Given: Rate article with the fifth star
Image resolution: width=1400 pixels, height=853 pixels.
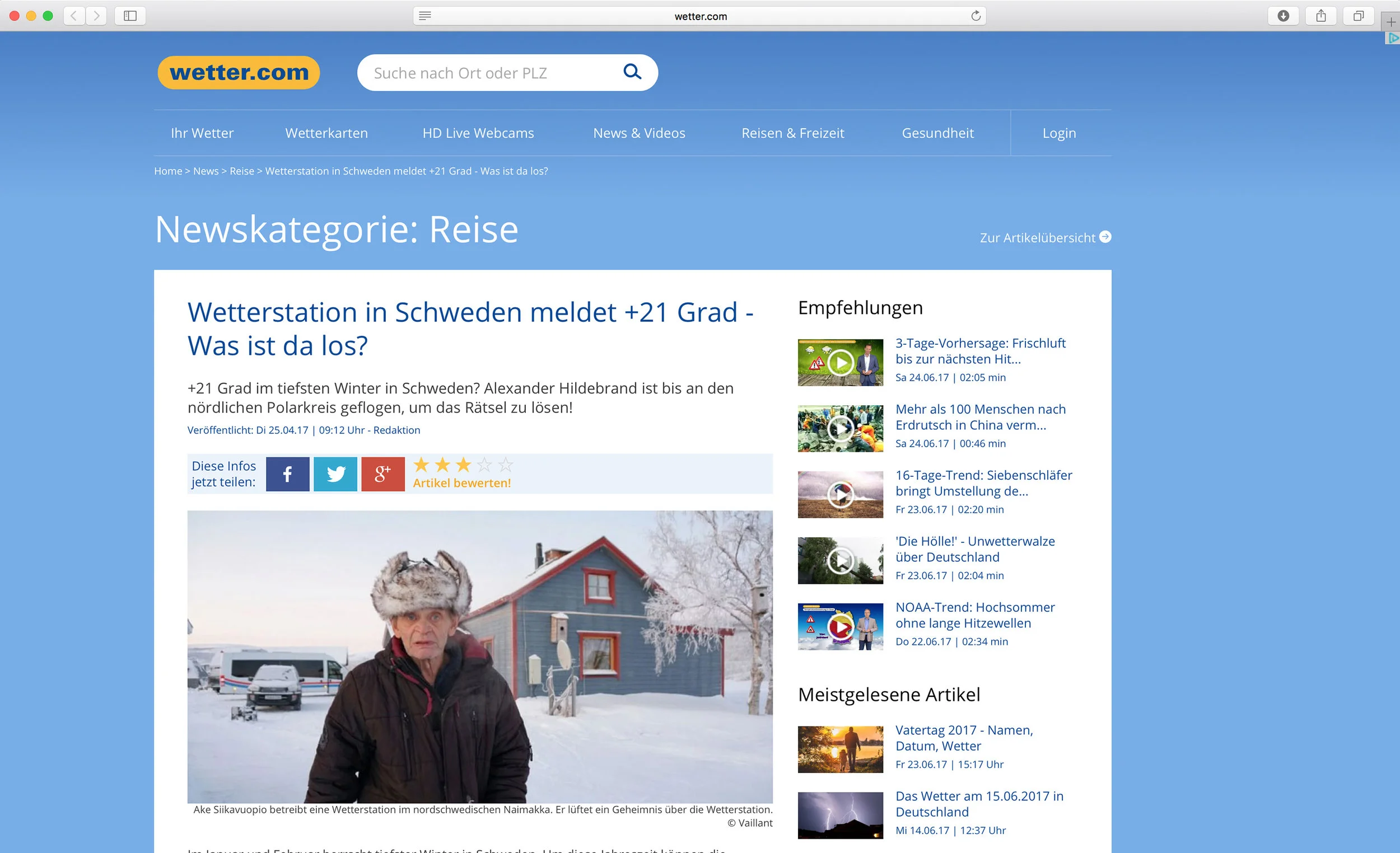Looking at the screenshot, I should [x=505, y=465].
